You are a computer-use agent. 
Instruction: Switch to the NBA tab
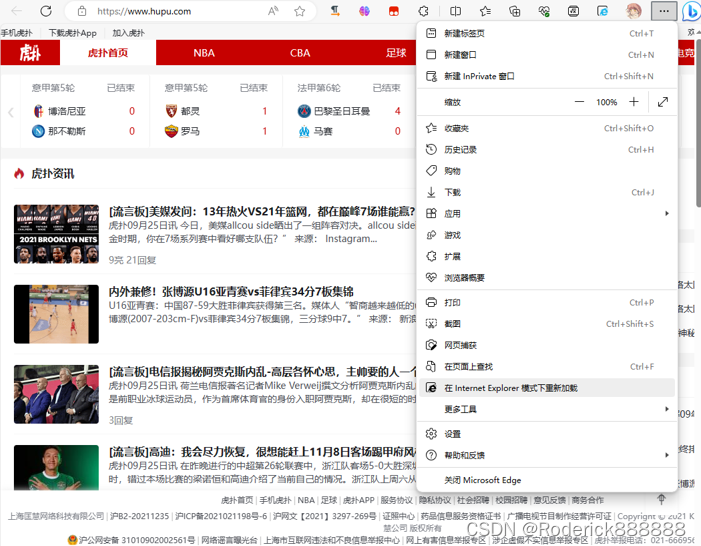pyautogui.click(x=204, y=53)
